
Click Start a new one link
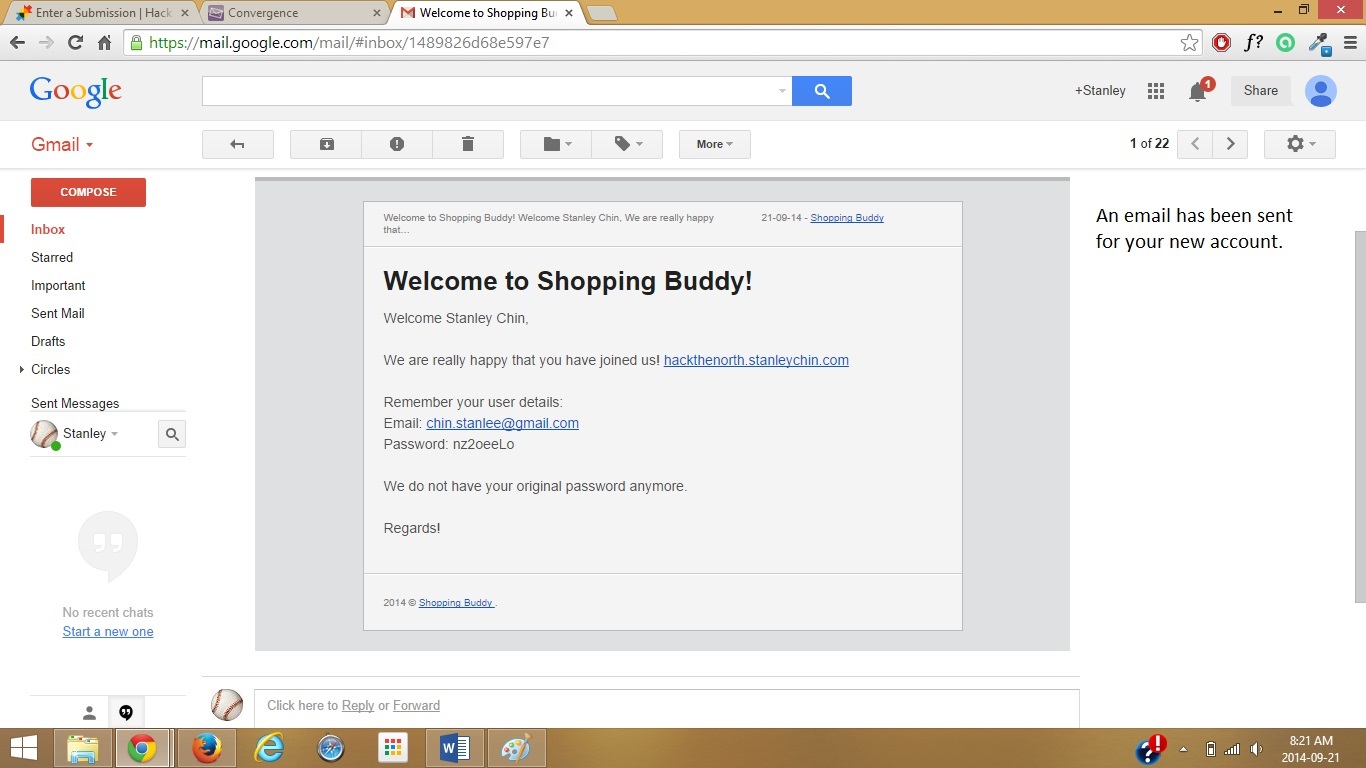coord(108,631)
